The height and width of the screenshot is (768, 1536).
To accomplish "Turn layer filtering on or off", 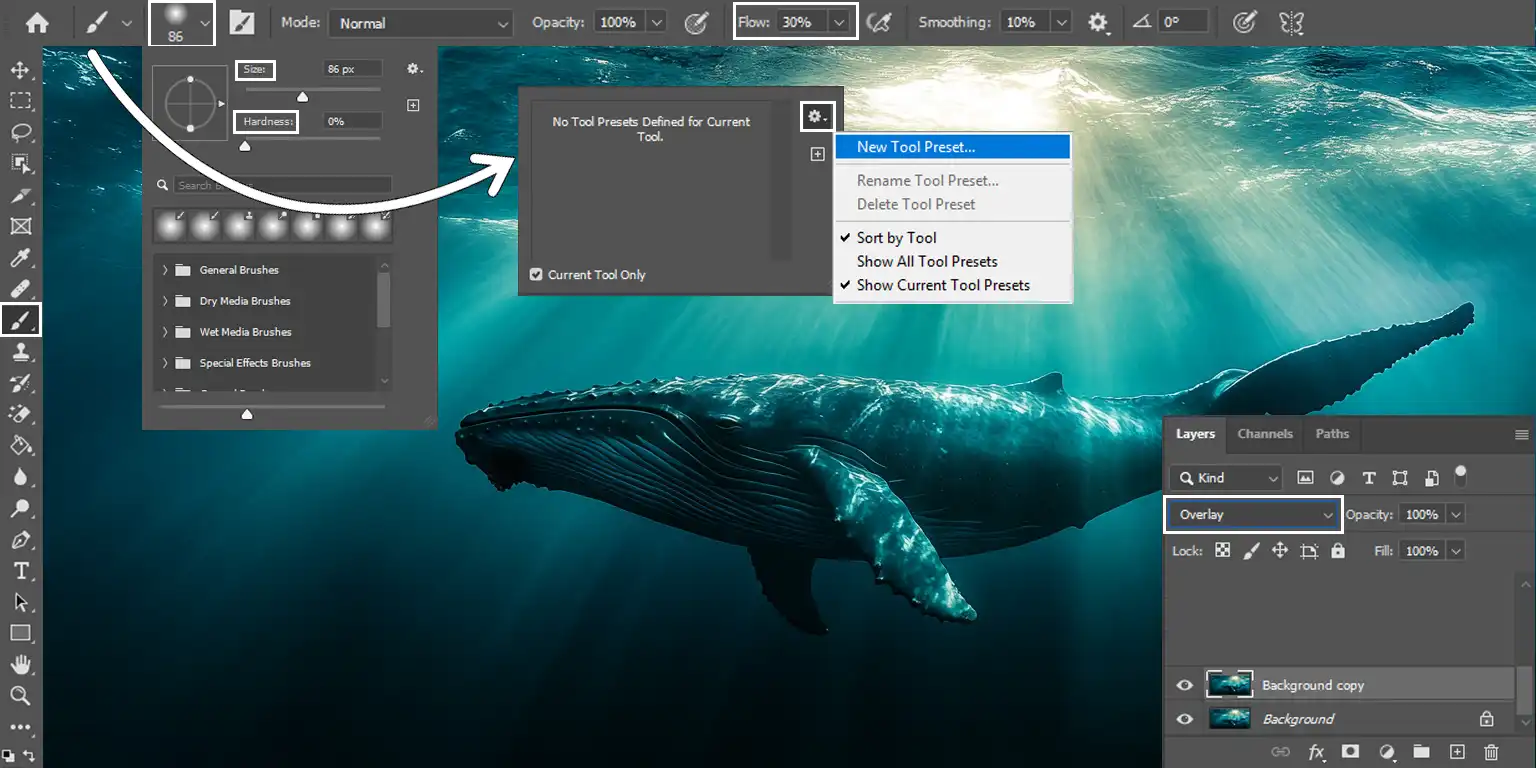I will click(1460, 476).
